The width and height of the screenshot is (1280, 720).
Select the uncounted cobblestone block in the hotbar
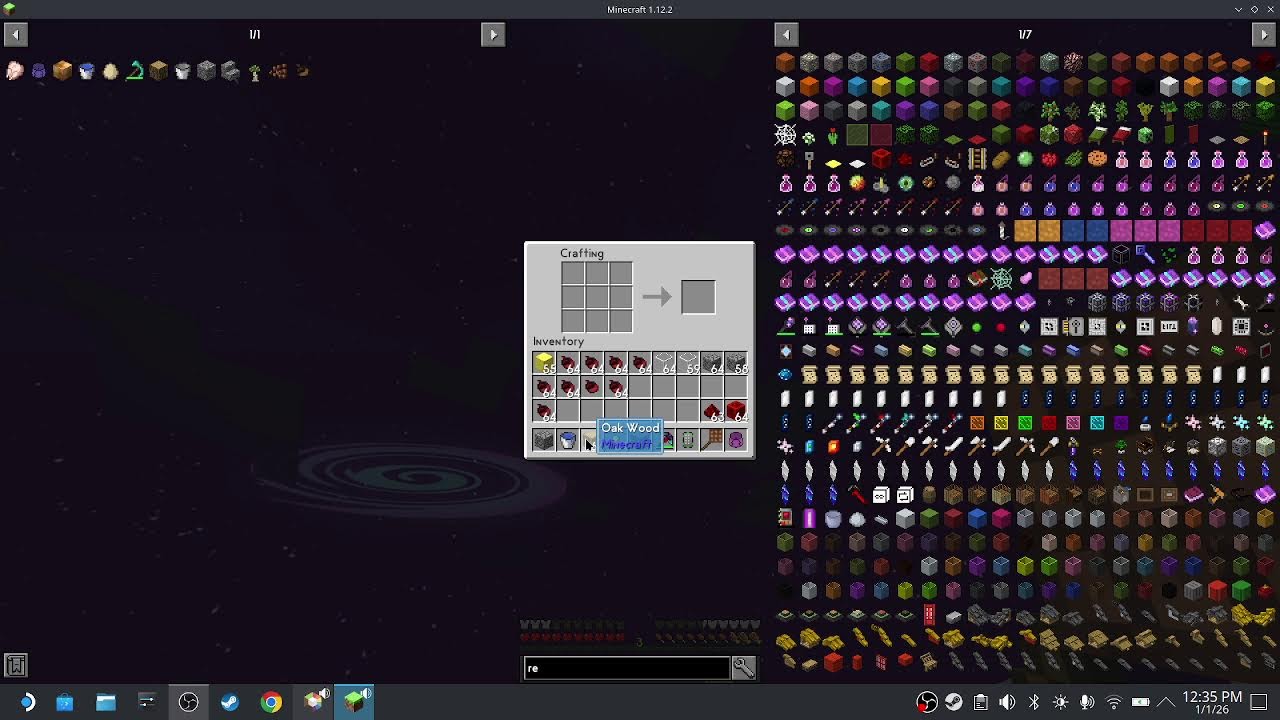click(544, 441)
